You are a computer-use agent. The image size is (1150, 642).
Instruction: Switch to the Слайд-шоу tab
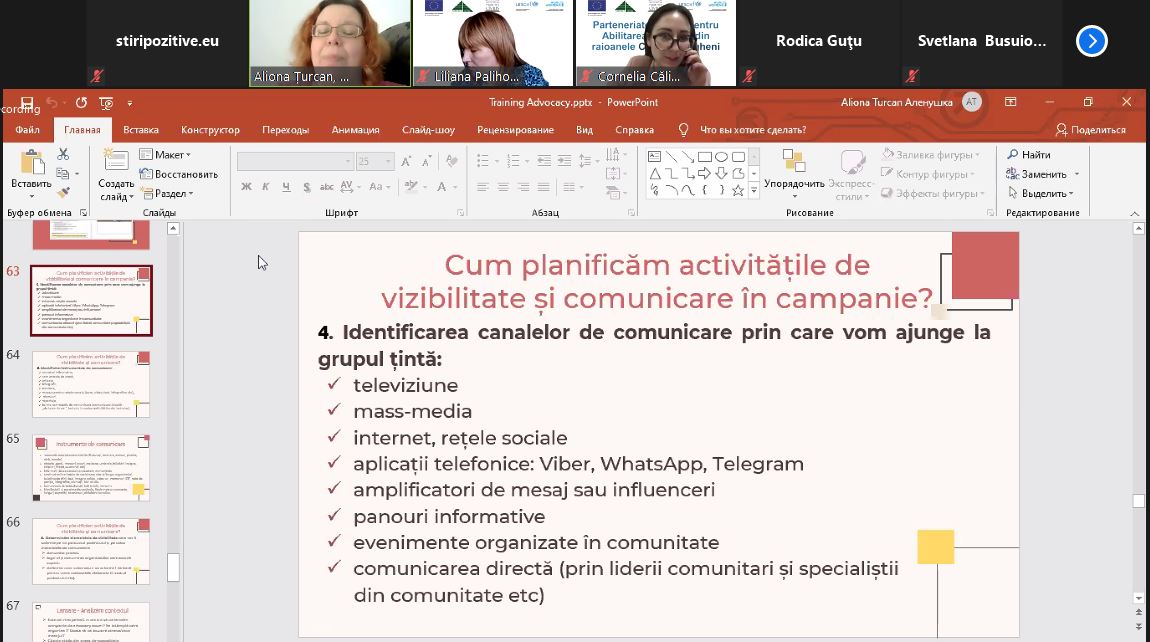click(428, 130)
